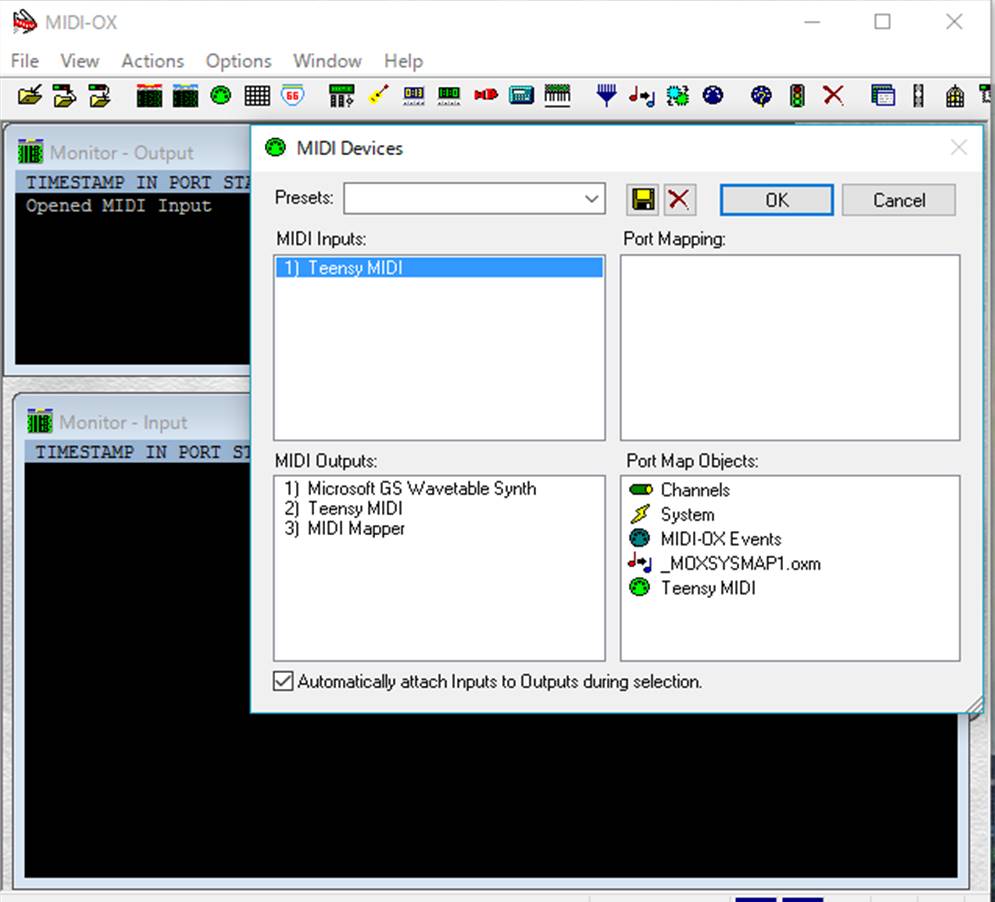Select Teensy MIDI in MIDI Inputs

[x=439, y=267]
